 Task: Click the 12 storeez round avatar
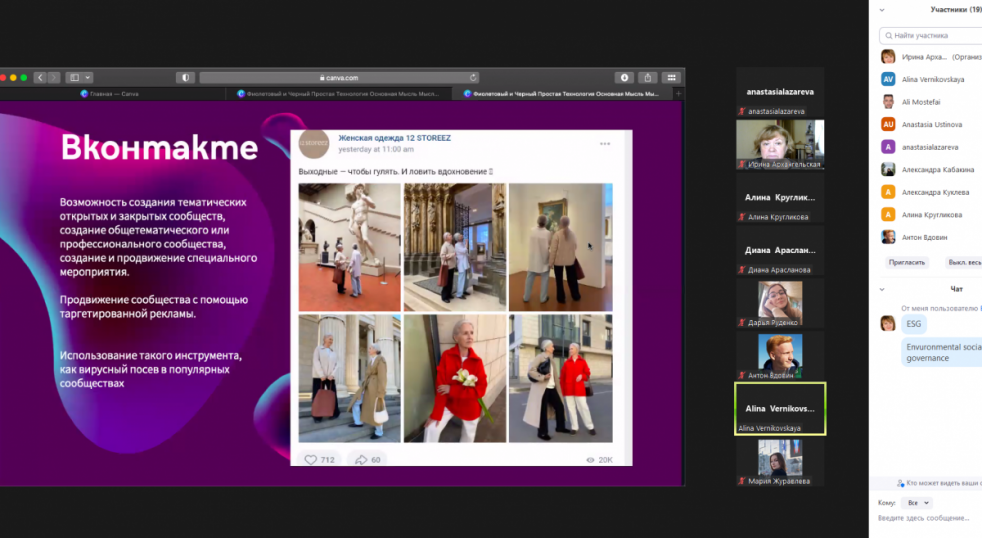[314, 143]
